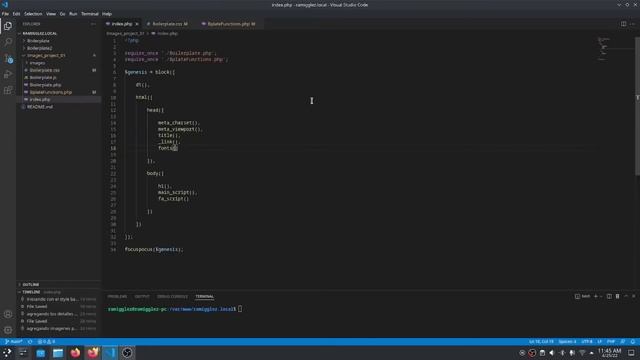Open the volume control in system tray
The image size is (640, 360).
tap(552, 353)
